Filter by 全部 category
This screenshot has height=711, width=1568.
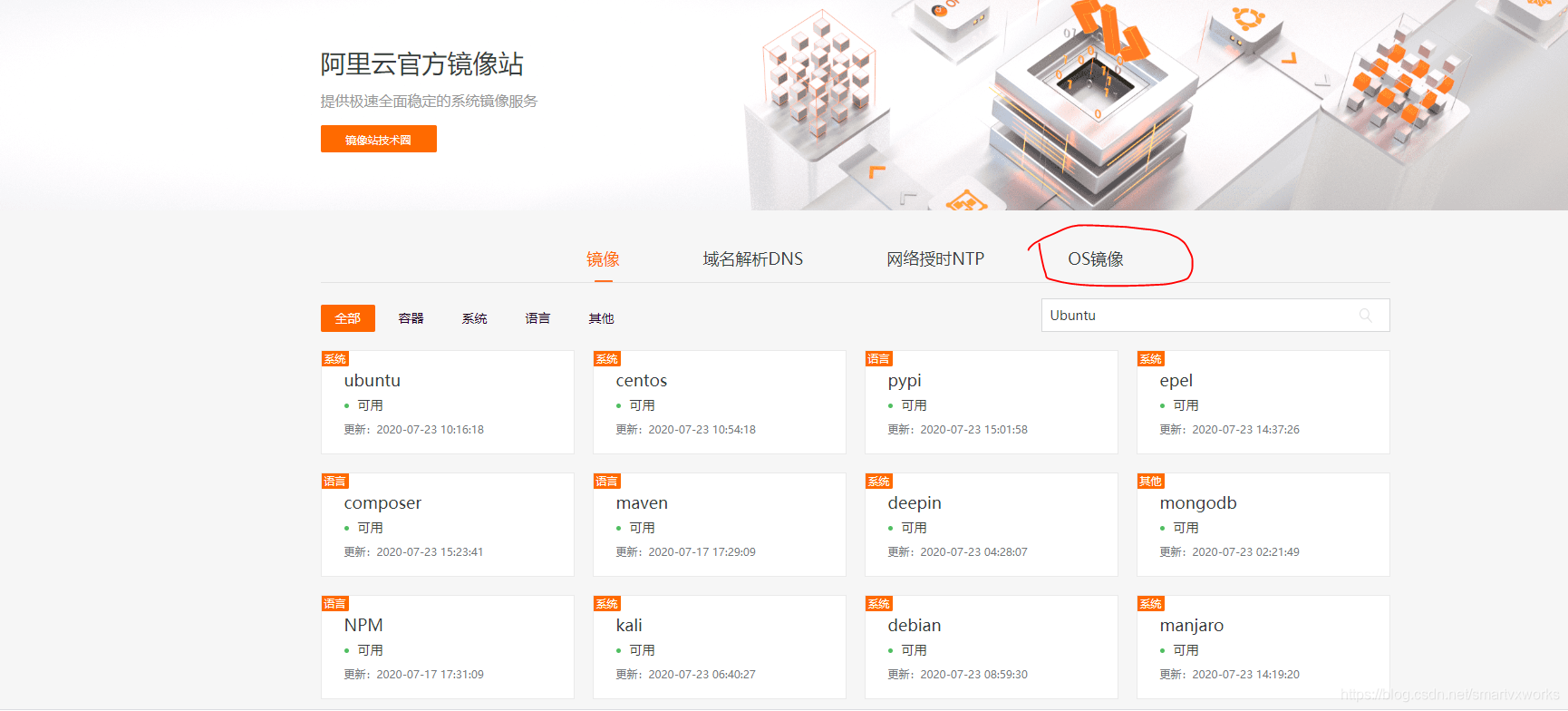tap(348, 318)
